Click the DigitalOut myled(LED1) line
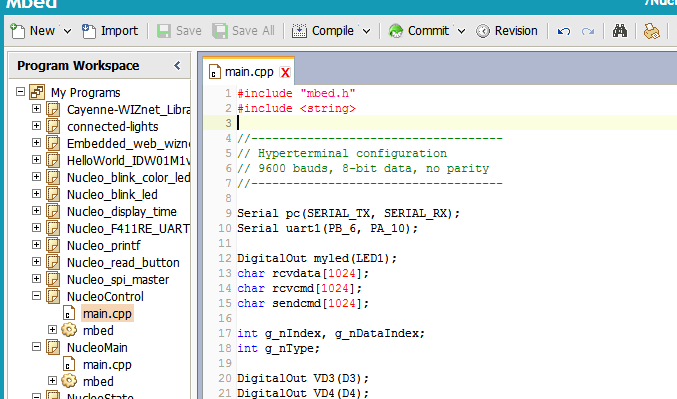Viewport: 677px width, 399px height. 317,258
